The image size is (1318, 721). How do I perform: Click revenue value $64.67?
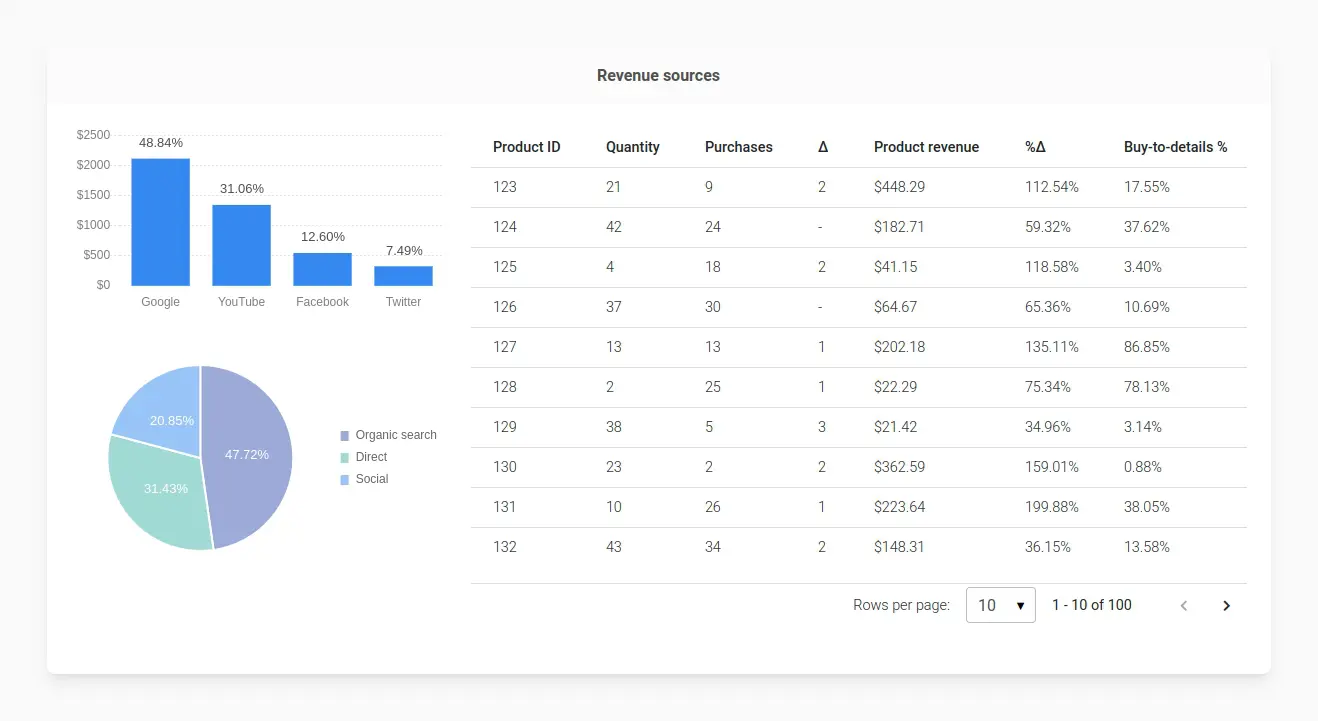pos(895,307)
